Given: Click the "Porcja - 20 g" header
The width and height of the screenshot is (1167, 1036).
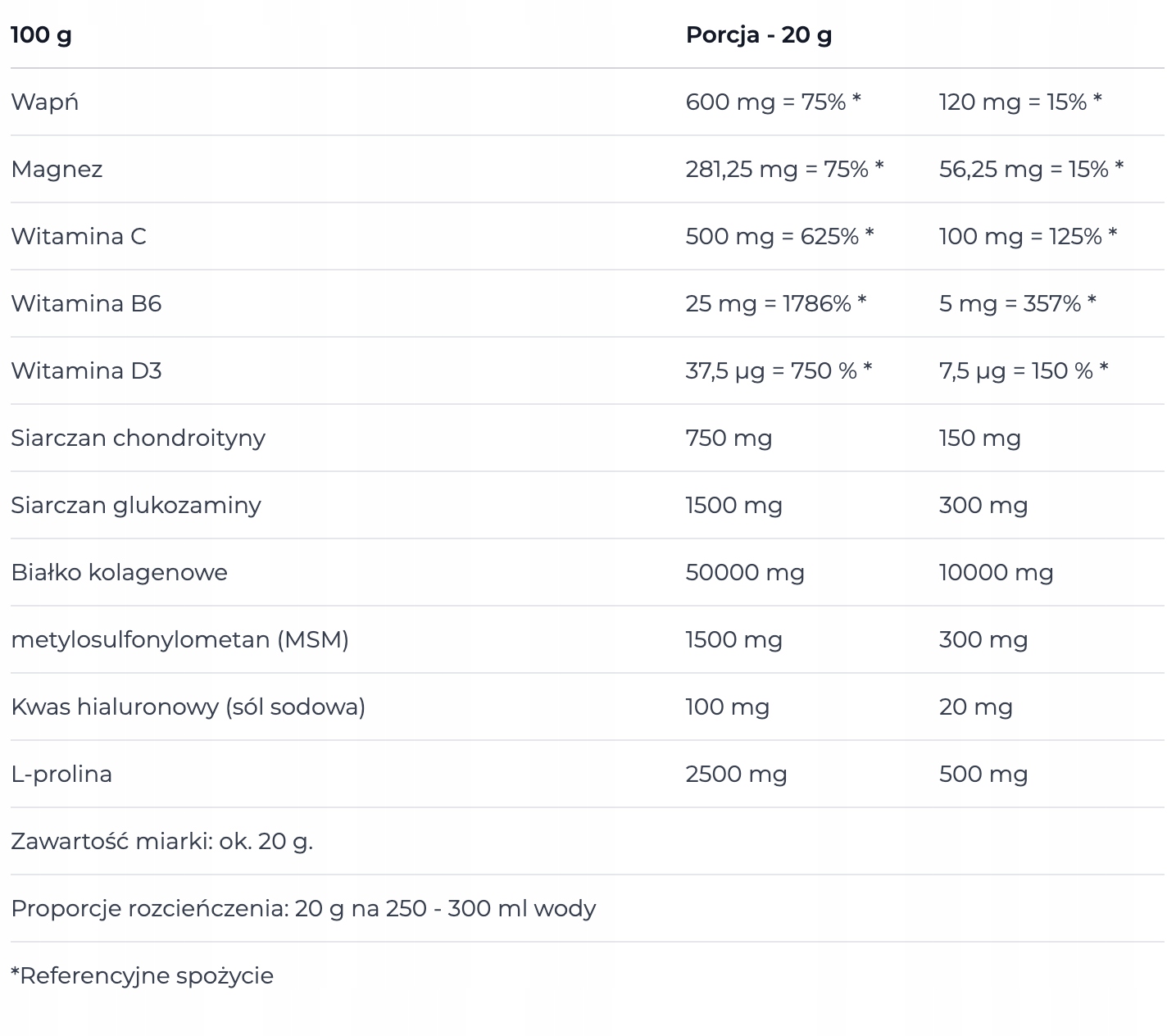Looking at the screenshot, I should pyautogui.click(x=758, y=35).
